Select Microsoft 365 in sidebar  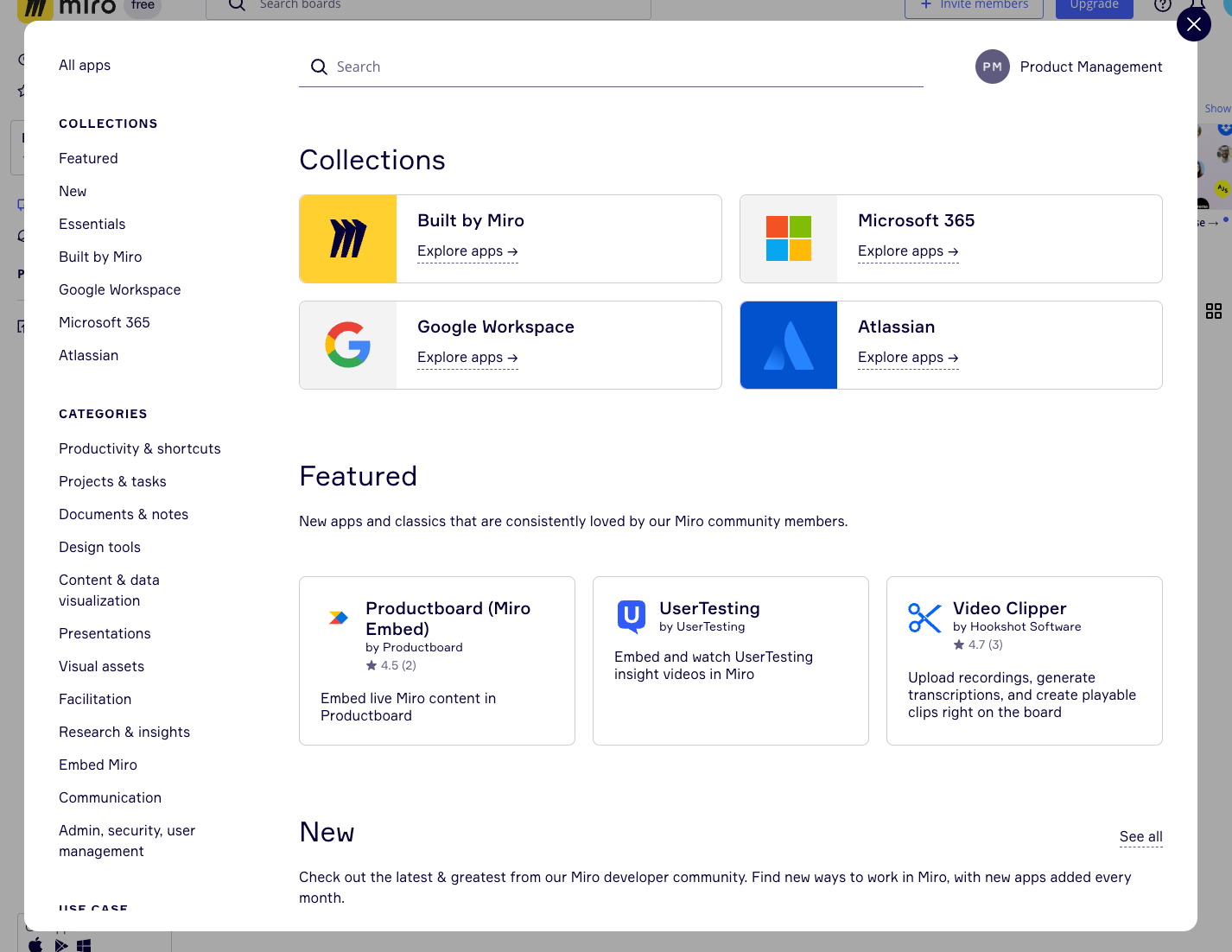click(105, 322)
